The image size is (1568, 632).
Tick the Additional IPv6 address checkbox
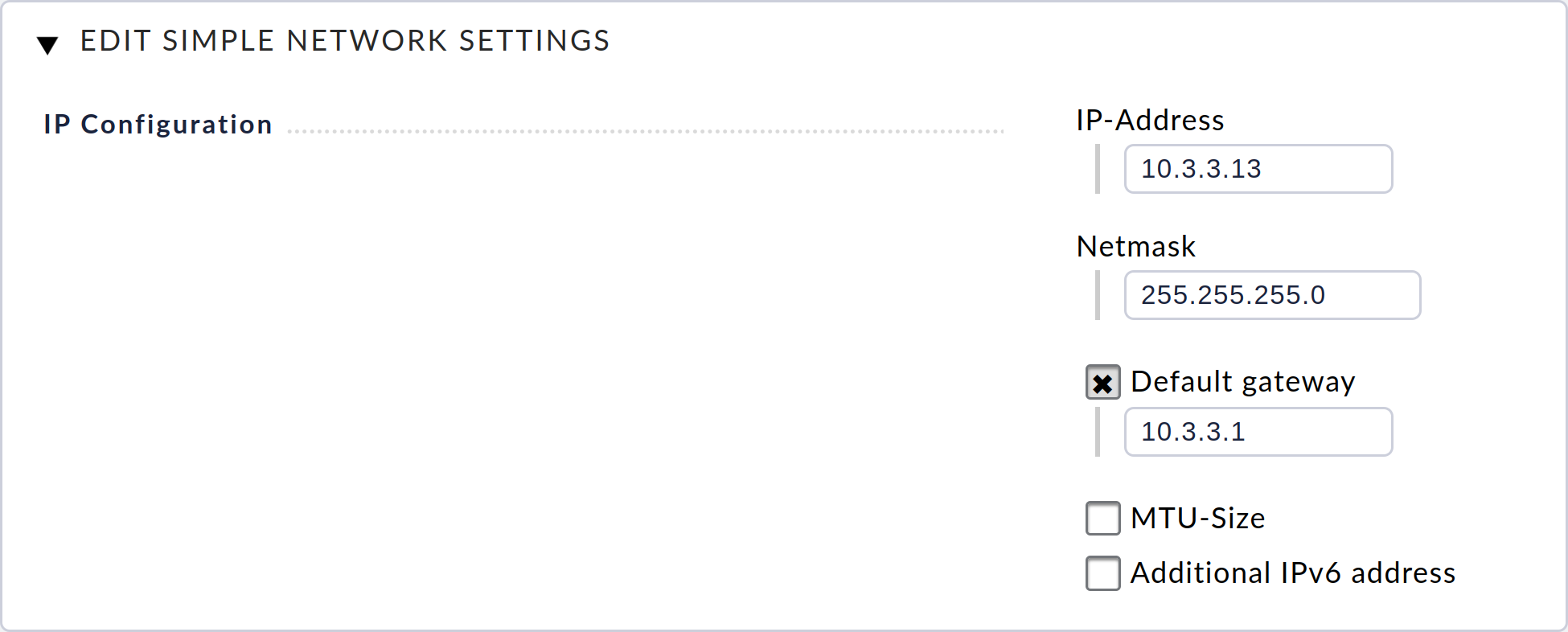coord(1102,573)
